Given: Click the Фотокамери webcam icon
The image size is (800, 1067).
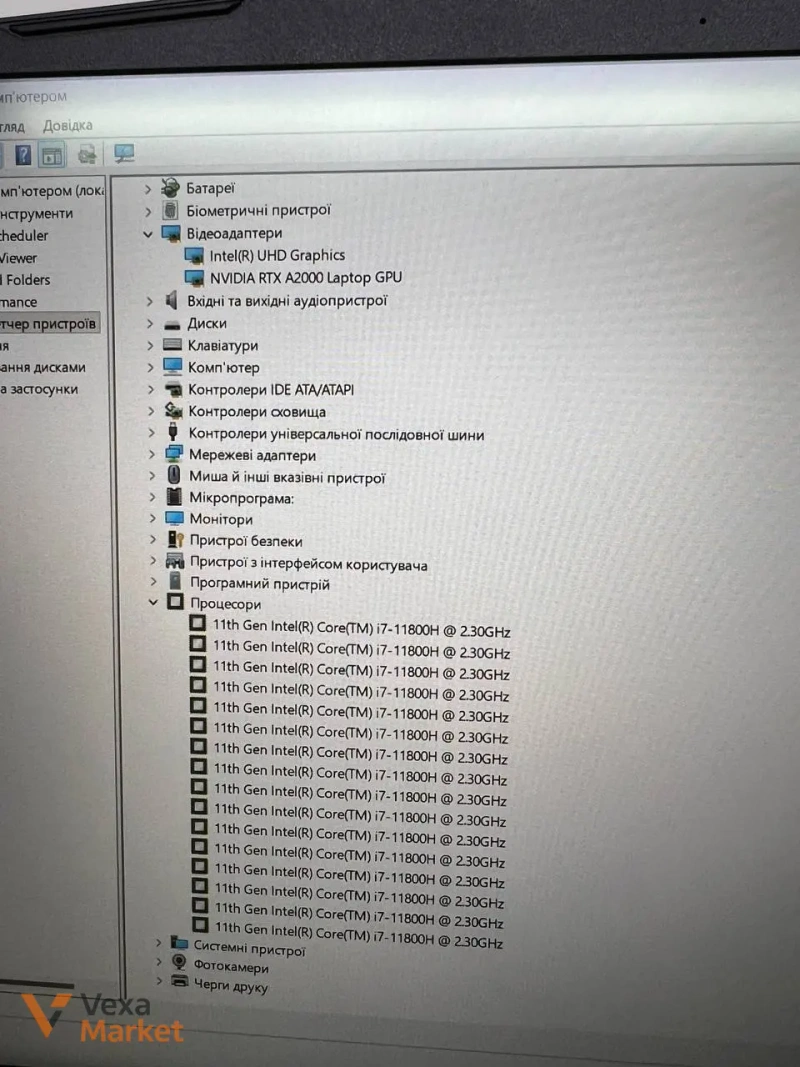Looking at the screenshot, I should 180,962.
